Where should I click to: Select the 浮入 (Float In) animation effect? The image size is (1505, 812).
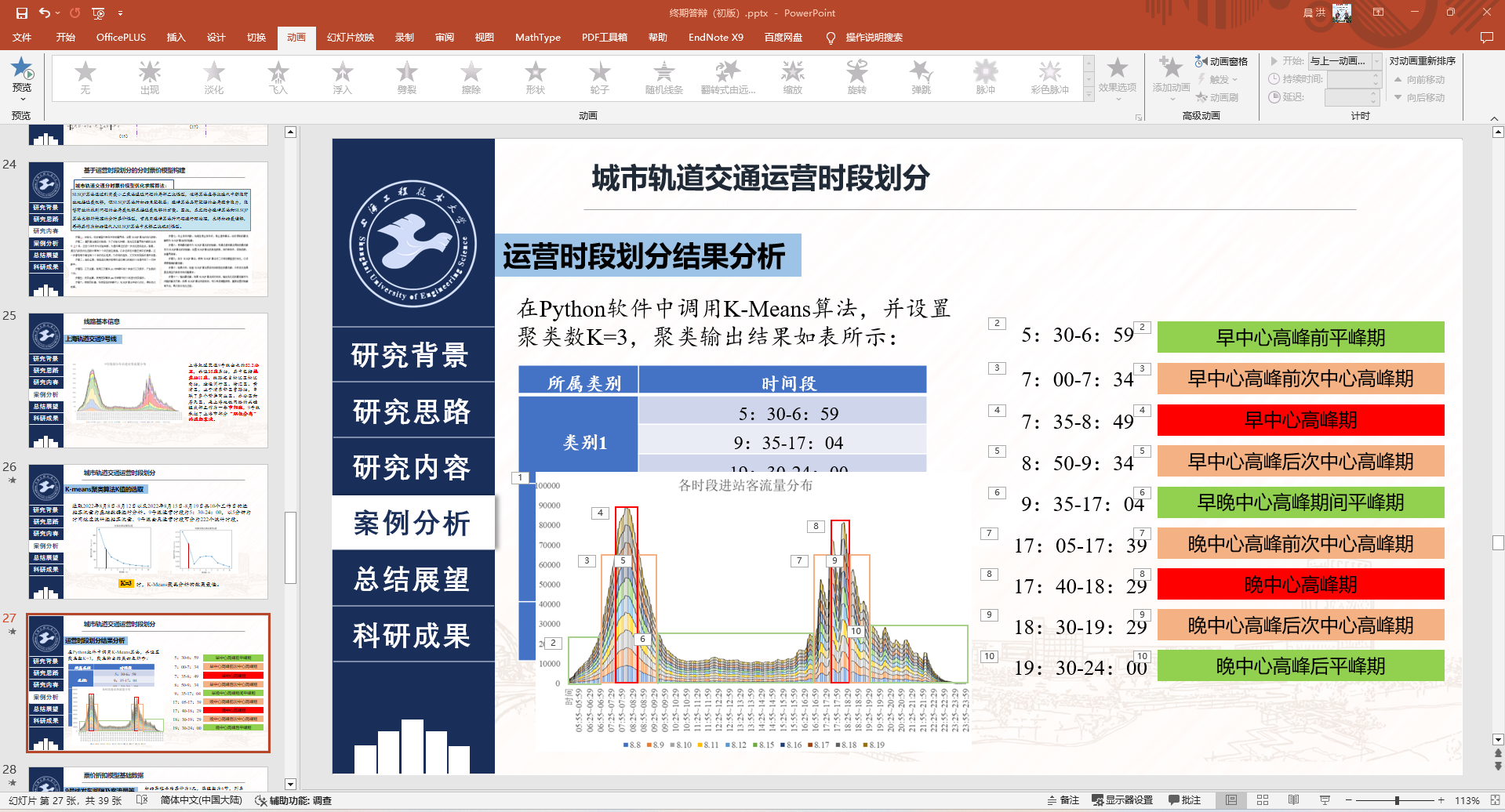342,78
